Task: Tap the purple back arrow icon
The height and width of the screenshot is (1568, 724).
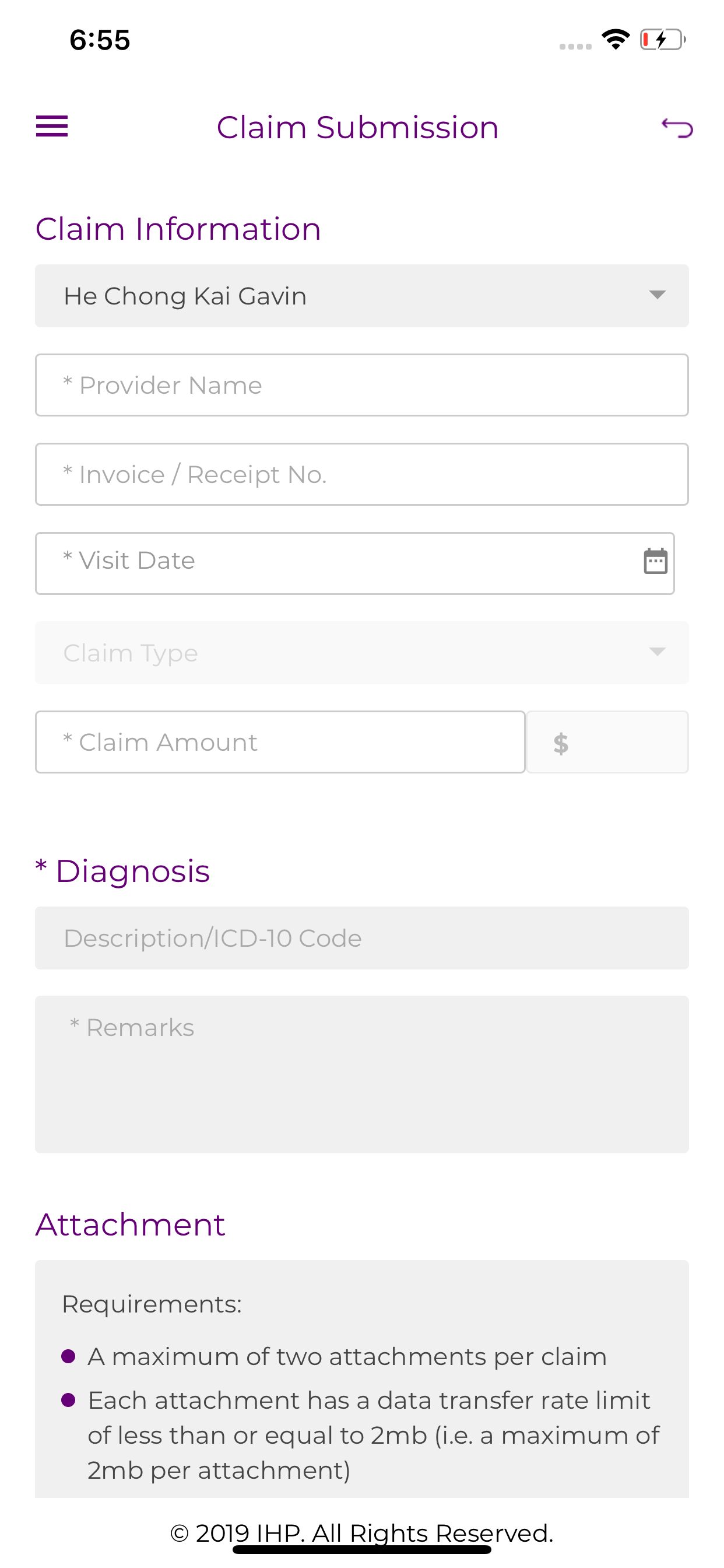Action: pyautogui.click(x=677, y=127)
